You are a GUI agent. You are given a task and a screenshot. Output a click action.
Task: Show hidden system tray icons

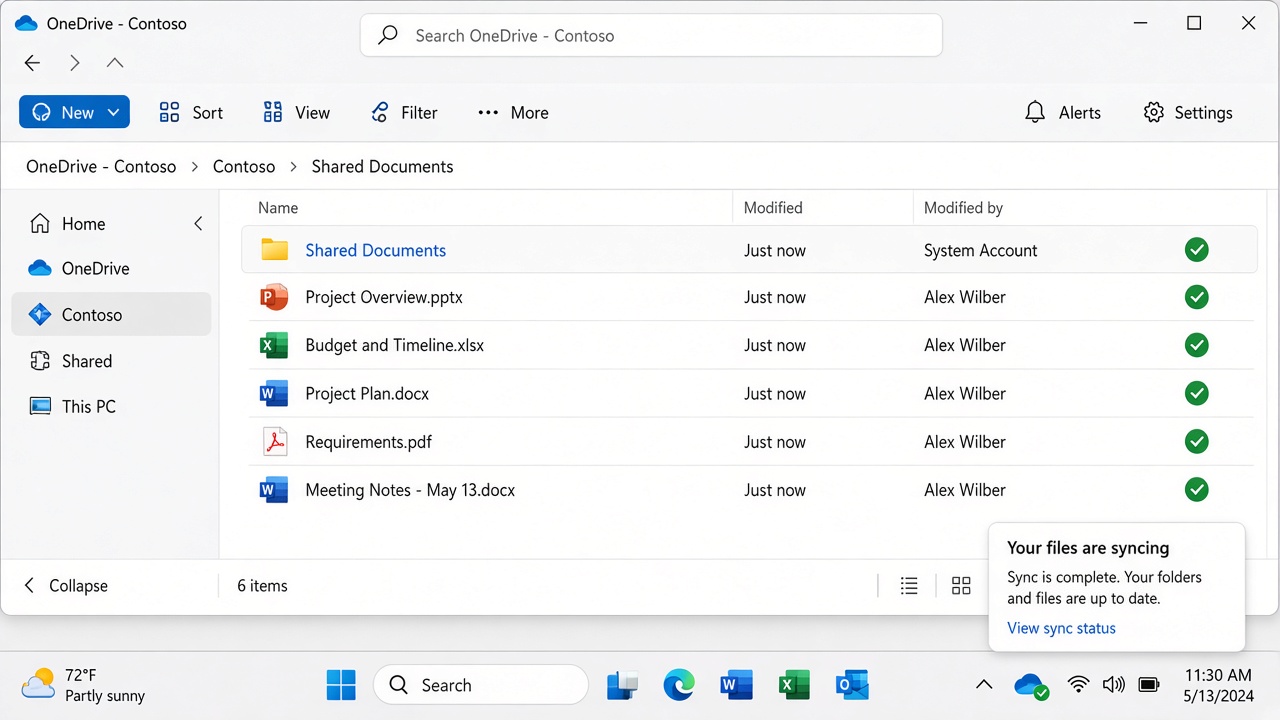coord(984,685)
